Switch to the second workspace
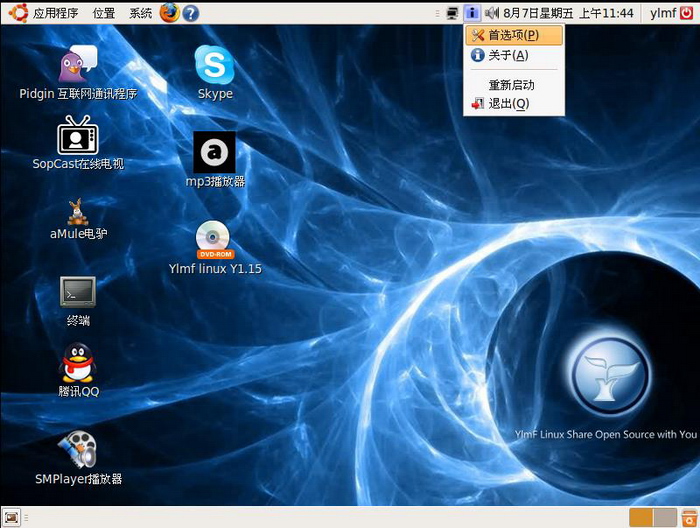This screenshot has height=528, width=700. (665, 518)
